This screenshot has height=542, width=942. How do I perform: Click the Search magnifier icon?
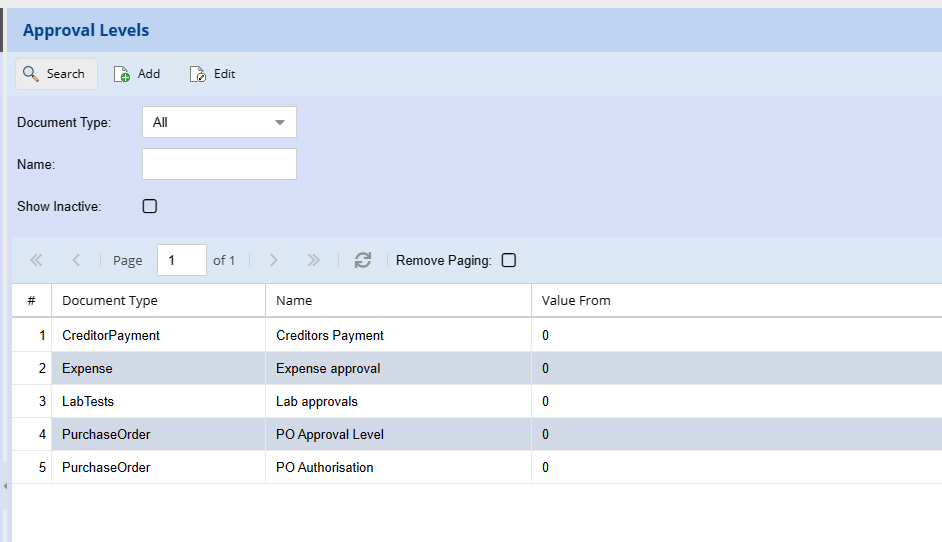[31, 74]
